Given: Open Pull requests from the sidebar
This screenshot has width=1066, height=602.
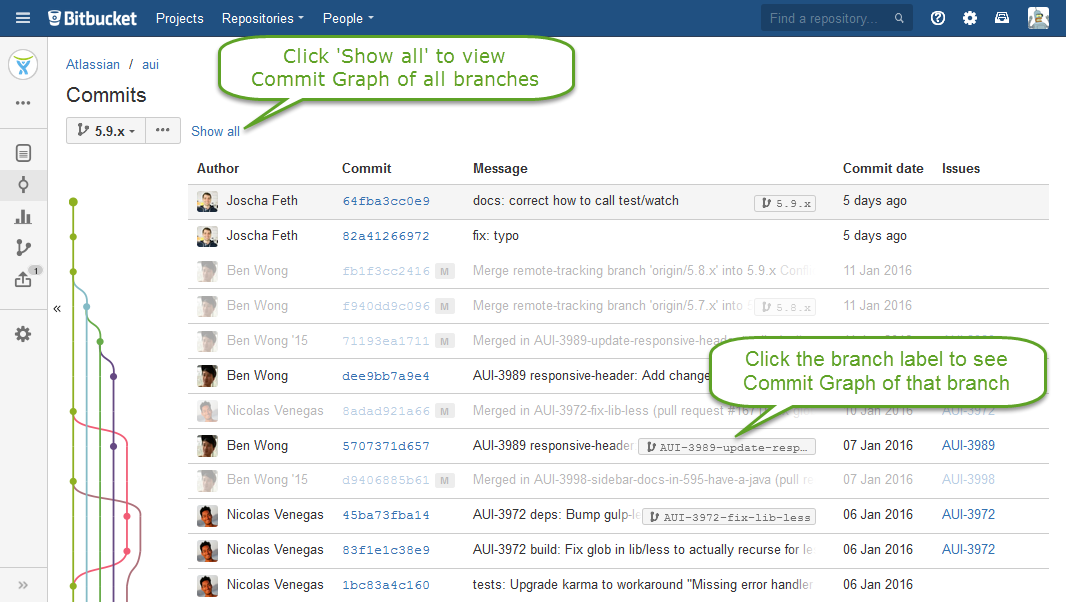Looking at the screenshot, I should 23,279.
